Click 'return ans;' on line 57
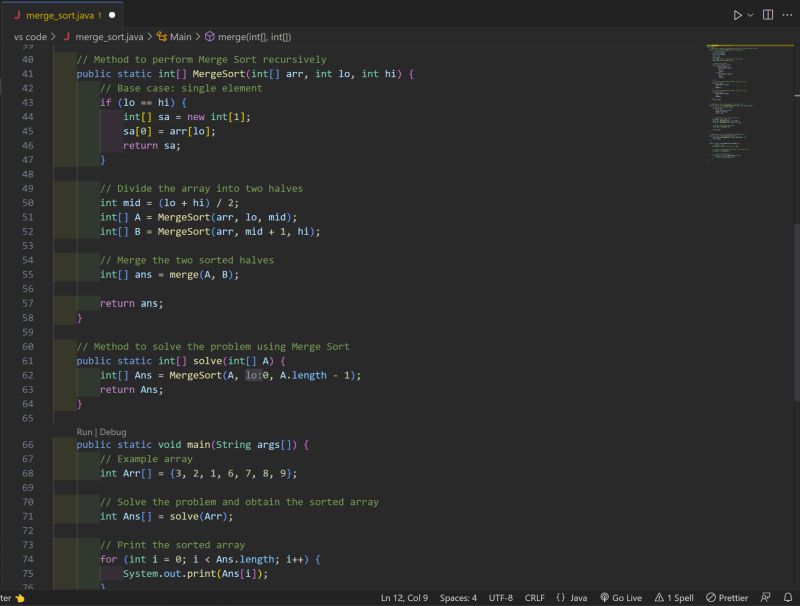Image resolution: width=800 pixels, height=606 pixels. click(x=132, y=304)
